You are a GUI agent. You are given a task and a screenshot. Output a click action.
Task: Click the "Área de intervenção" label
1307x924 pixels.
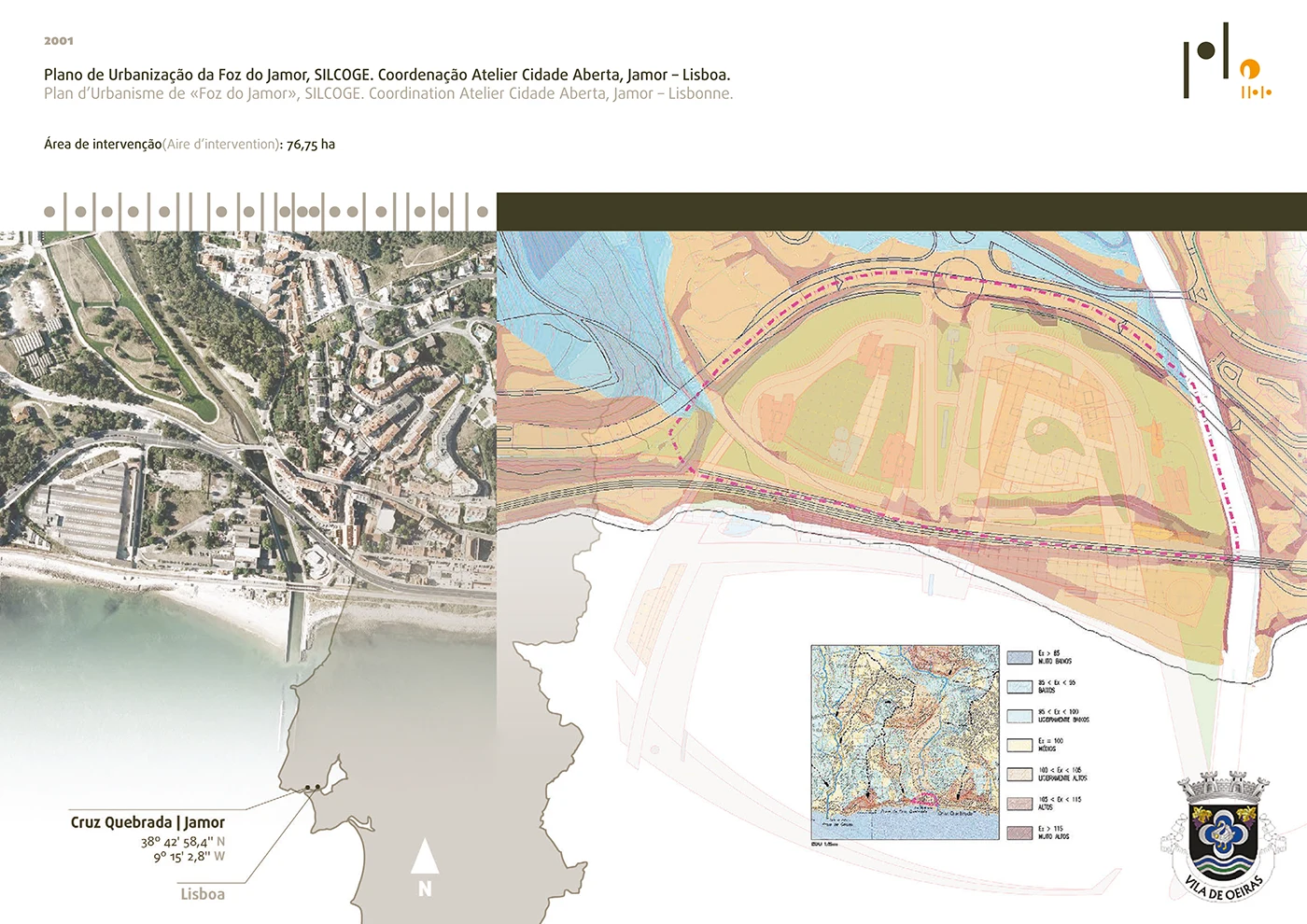coord(103,145)
